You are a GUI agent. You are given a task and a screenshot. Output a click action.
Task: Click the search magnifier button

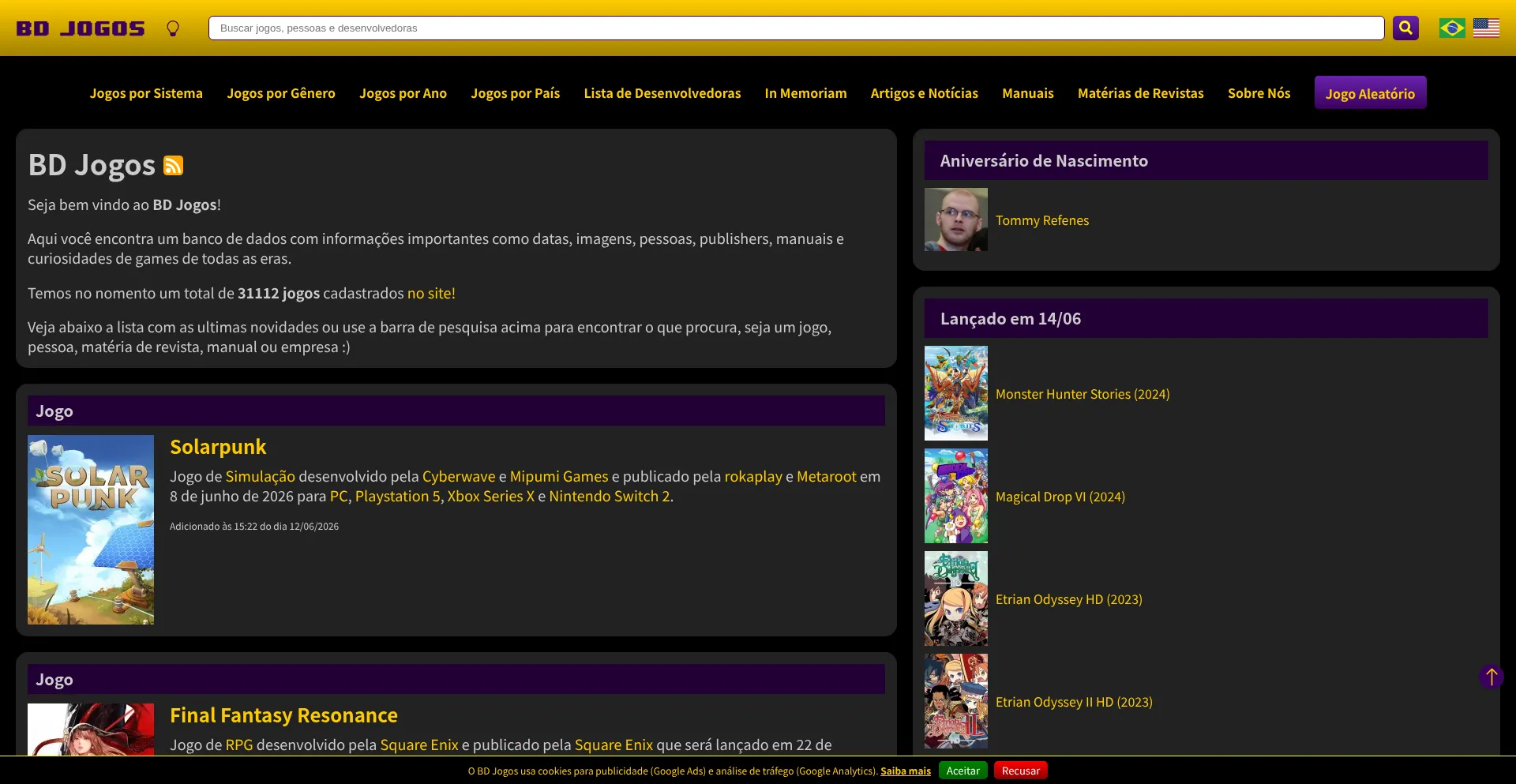pyautogui.click(x=1405, y=28)
